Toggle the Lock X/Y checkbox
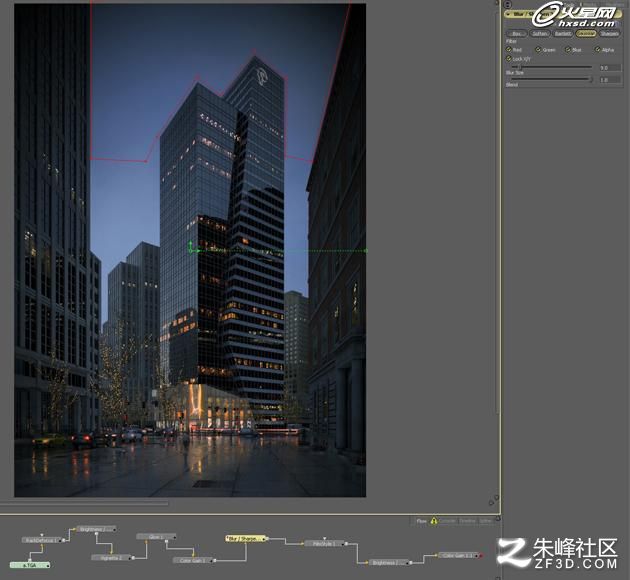Screen dimensions: 630x580 coord(509,59)
